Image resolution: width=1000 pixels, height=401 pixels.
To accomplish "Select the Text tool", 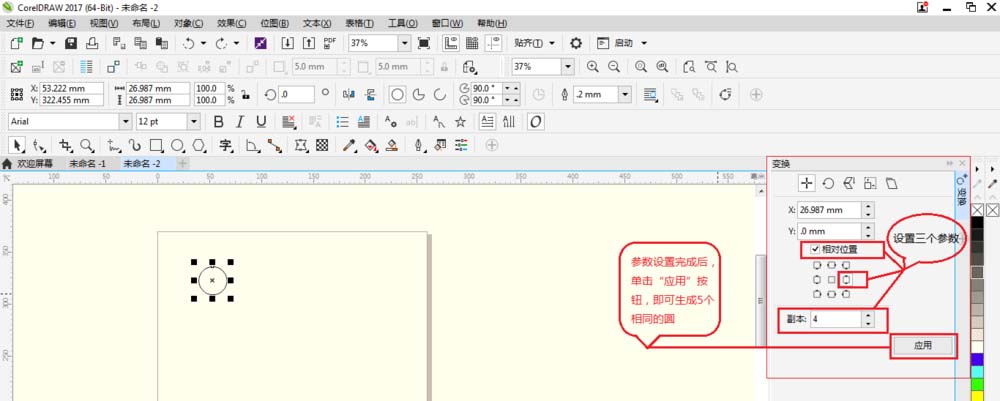I will pos(225,145).
